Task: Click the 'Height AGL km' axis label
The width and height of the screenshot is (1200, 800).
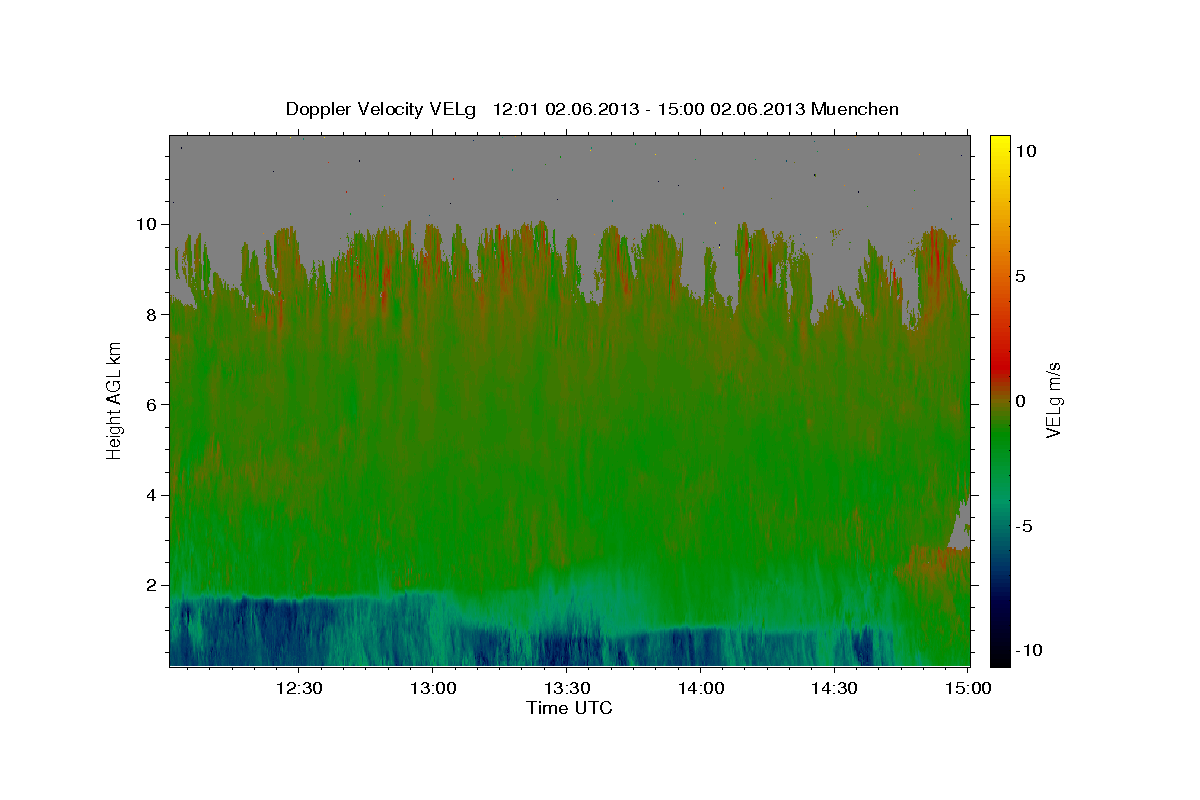Action: click(x=114, y=400)
